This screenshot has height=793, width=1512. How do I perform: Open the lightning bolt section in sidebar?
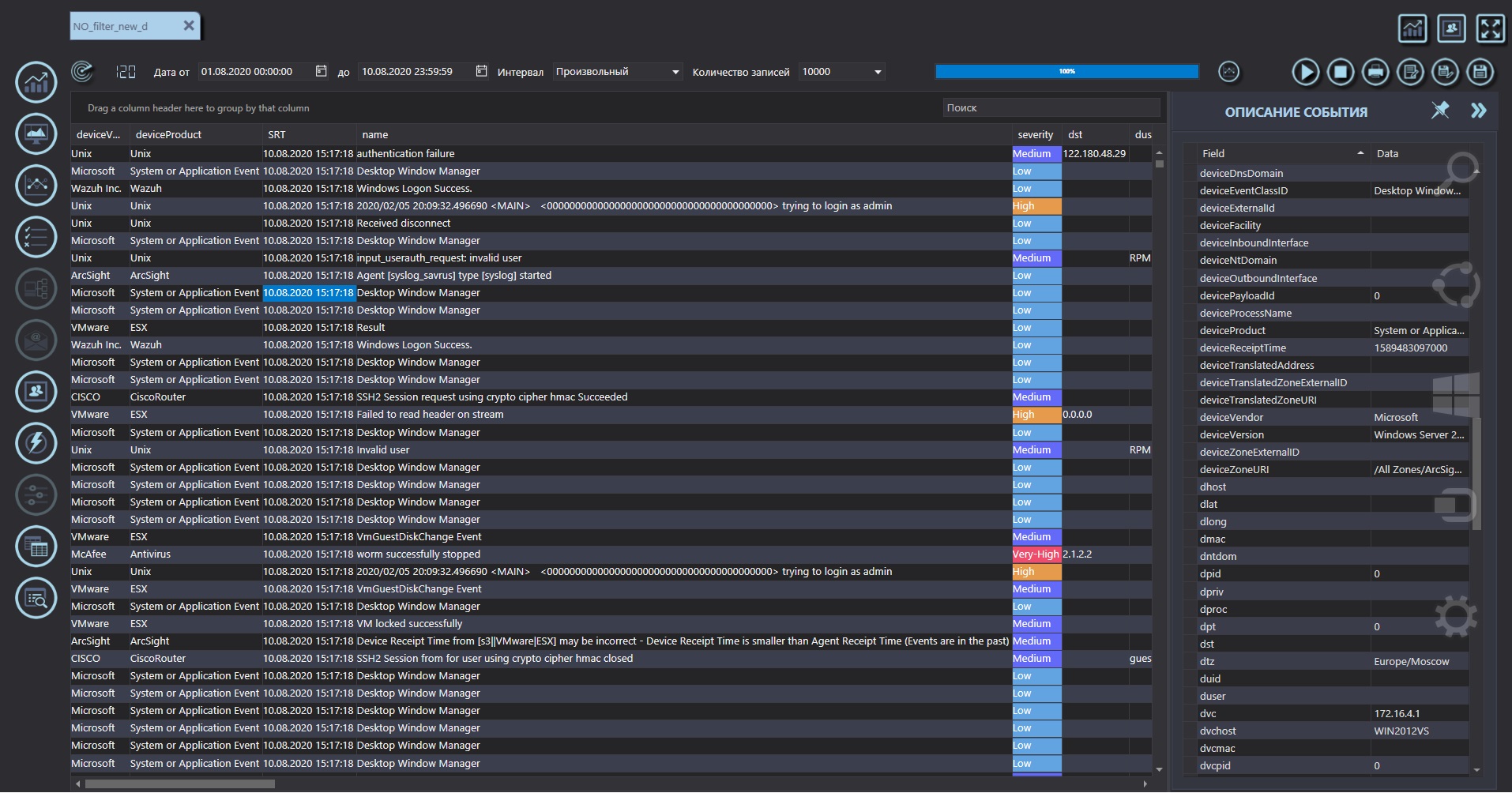point(36,443)
